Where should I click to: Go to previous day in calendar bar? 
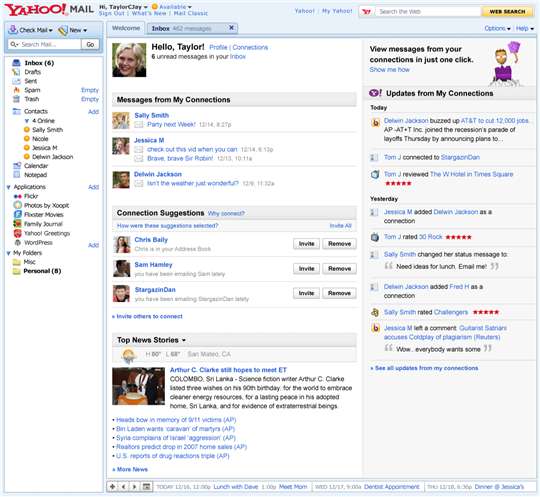tap(123, 486)
